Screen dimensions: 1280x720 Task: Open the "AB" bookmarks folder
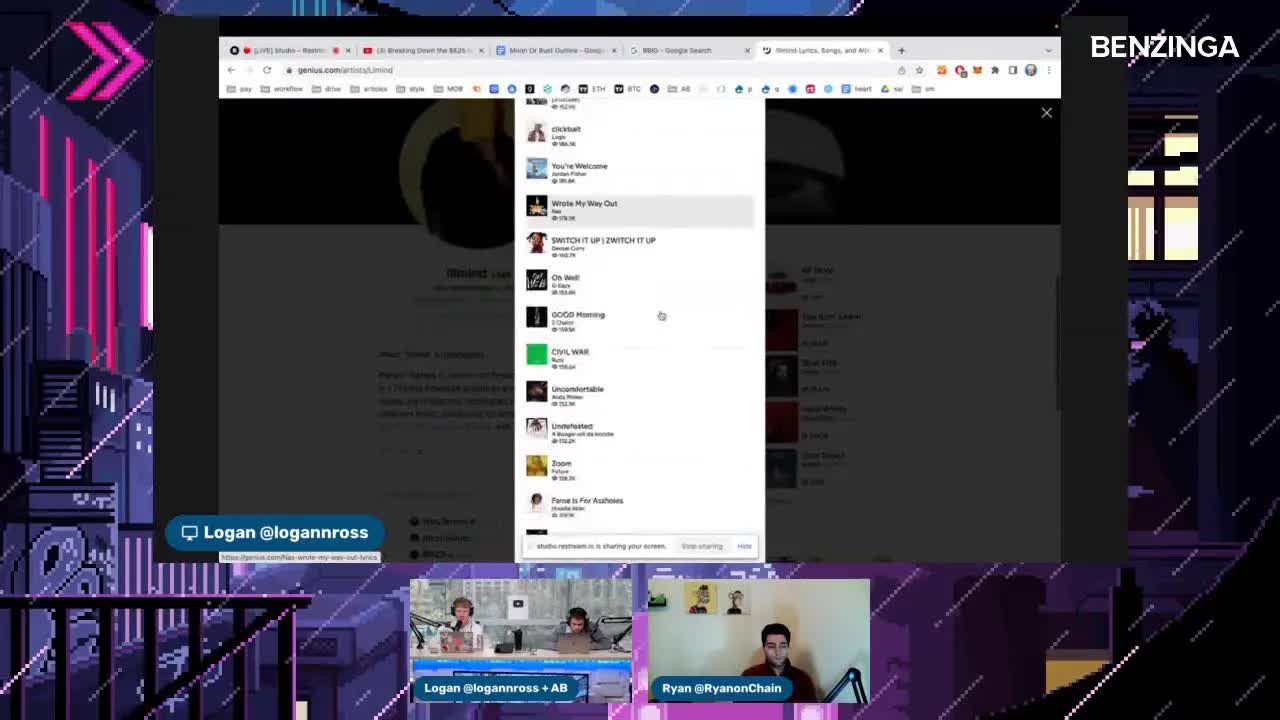[679, 89]
